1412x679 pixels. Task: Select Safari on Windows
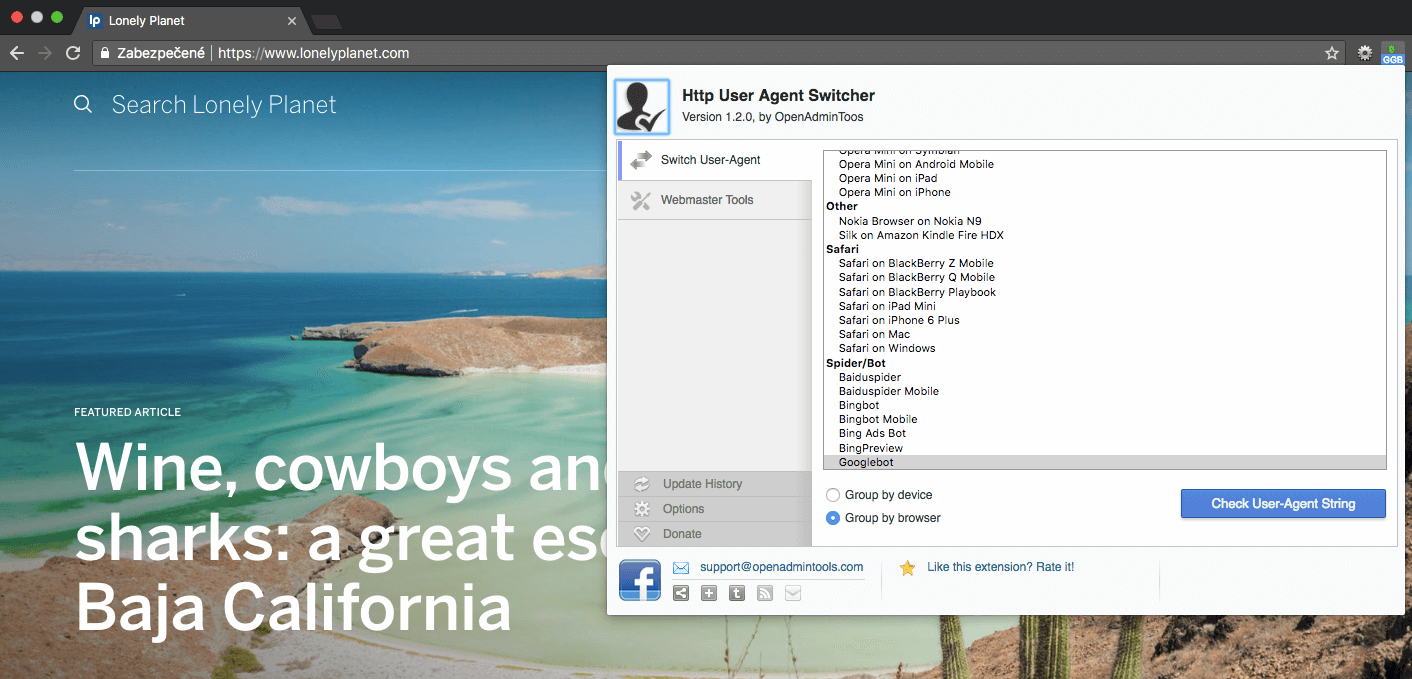(887, 348)
